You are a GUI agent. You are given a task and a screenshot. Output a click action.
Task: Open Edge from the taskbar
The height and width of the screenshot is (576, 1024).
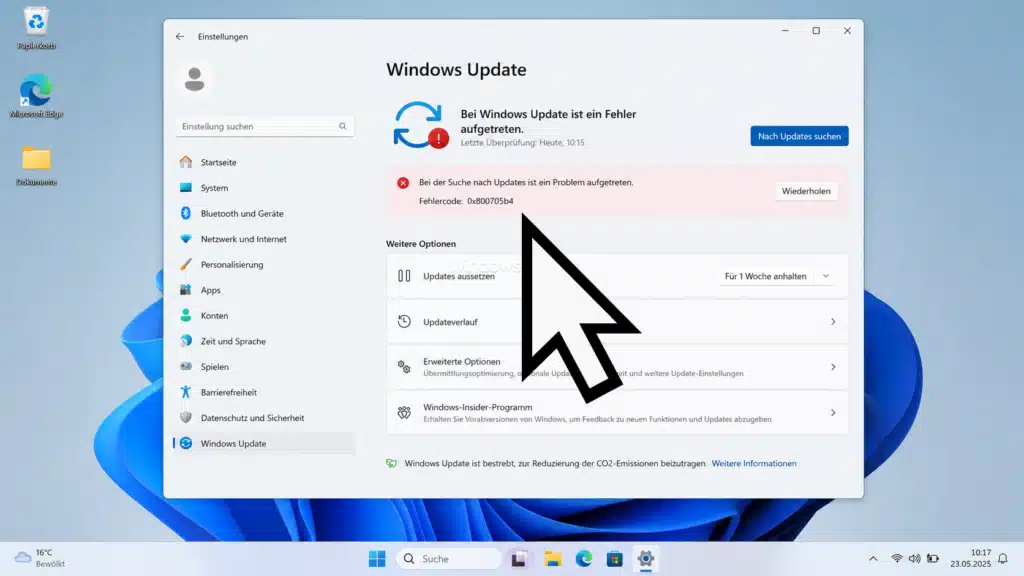pos(583,559)
